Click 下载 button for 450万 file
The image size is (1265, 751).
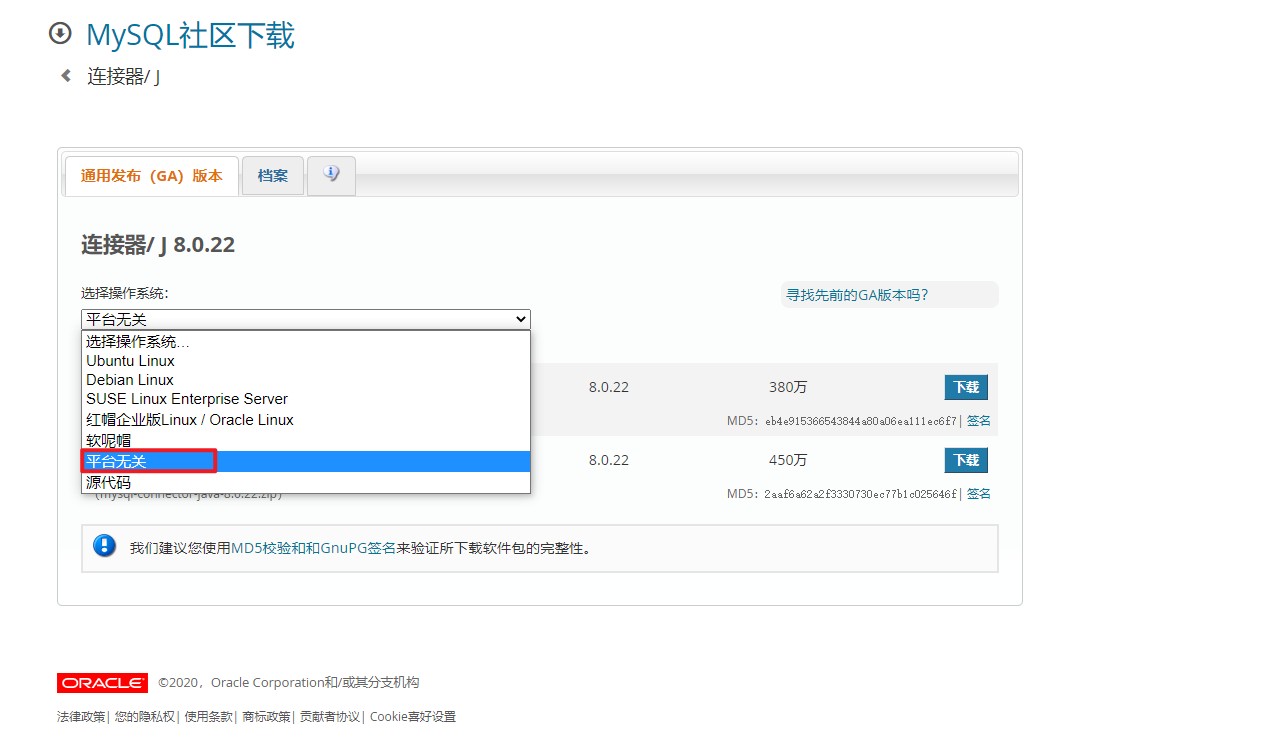(966, 460)
